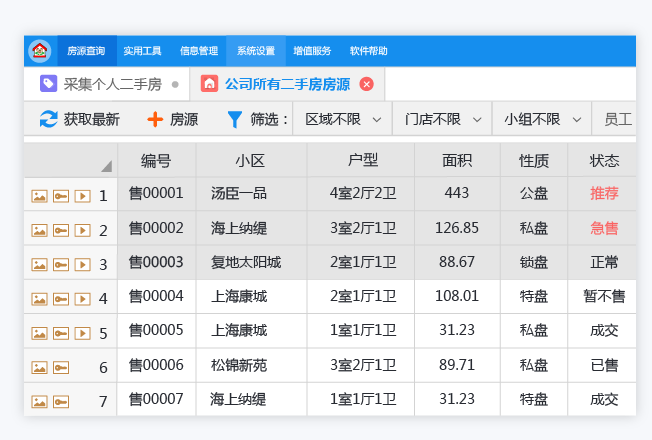This screenshot has width=652, height=440.
Task: Open the 小组不限 dropdown filter
Action: [541, 119]
